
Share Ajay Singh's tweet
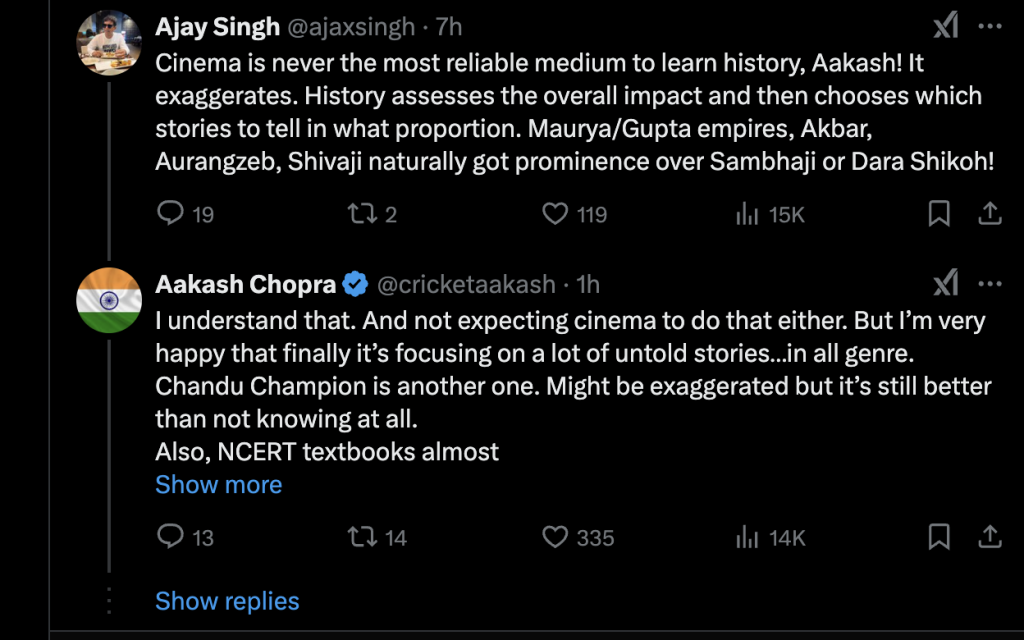coord(990,213)
